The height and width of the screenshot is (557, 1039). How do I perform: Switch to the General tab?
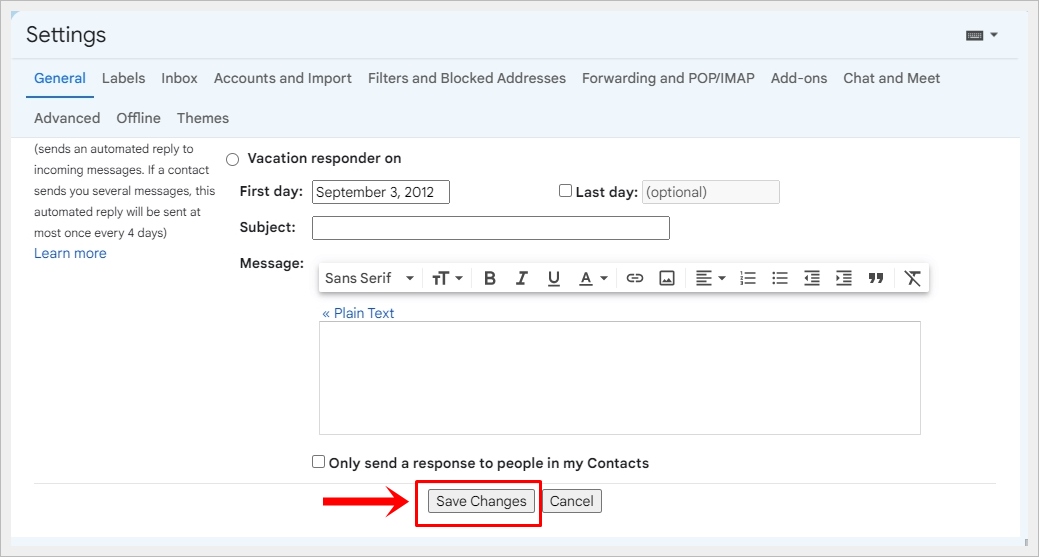60,78
